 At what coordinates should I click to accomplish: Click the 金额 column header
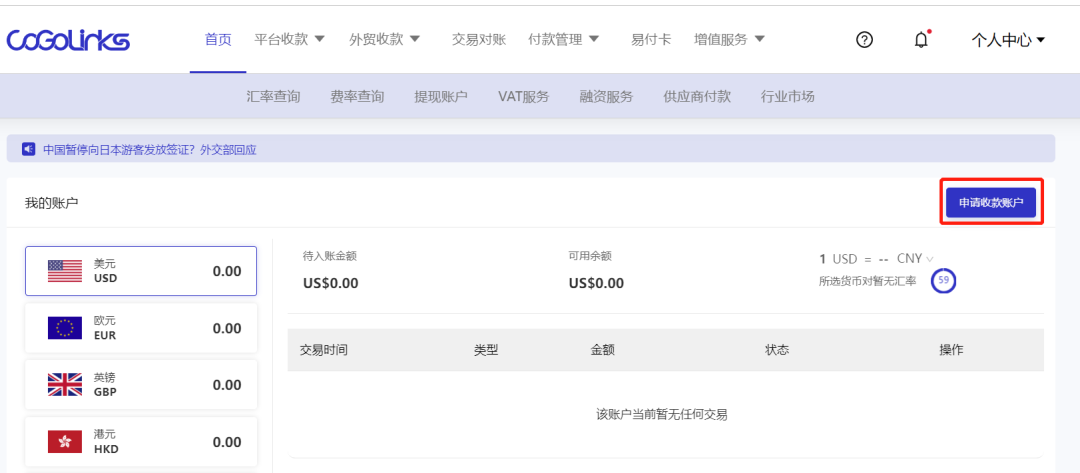(x=603, y=350)
